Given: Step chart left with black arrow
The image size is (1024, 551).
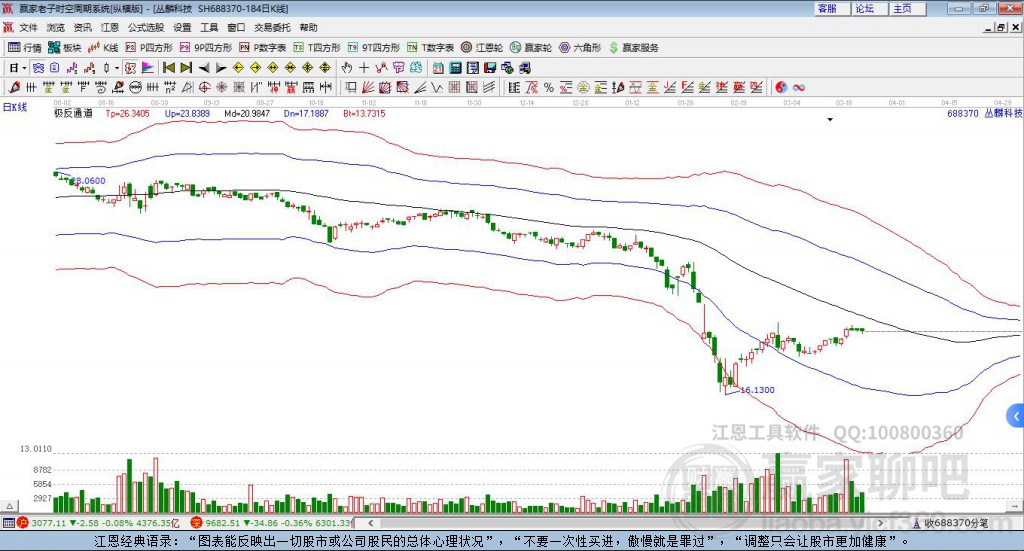Looking at the screenshot, I should point(204,68).
